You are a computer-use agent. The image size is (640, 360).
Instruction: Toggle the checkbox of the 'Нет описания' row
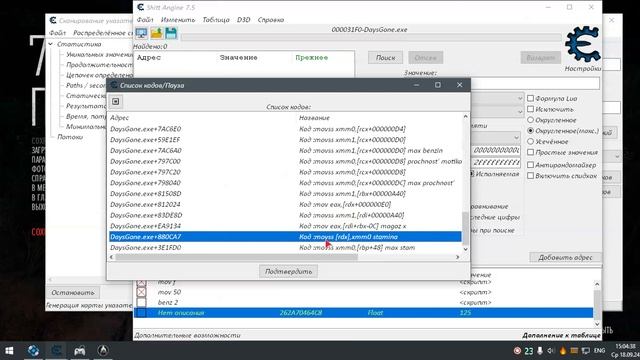pos(141,313)
